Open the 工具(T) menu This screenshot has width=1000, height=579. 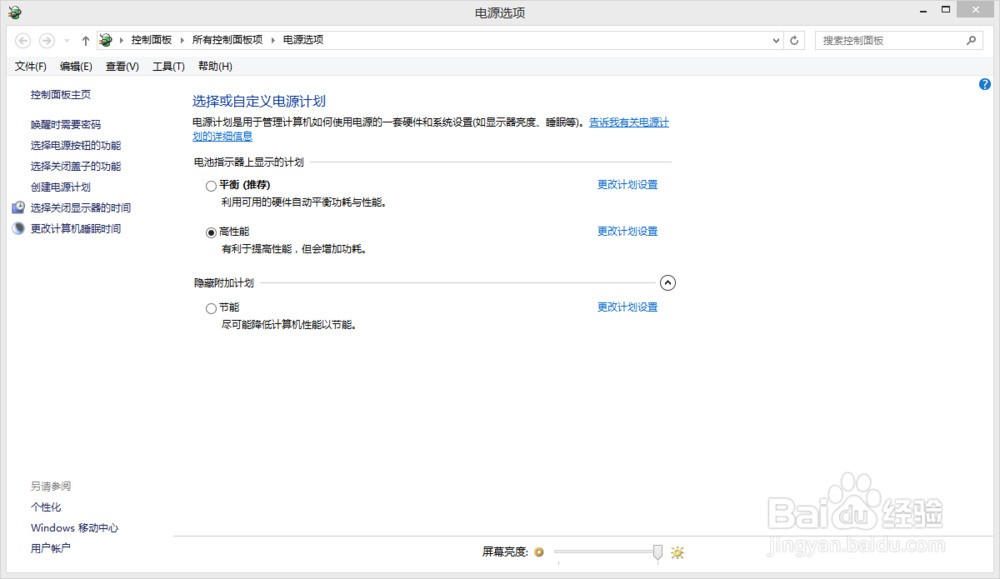168,66
